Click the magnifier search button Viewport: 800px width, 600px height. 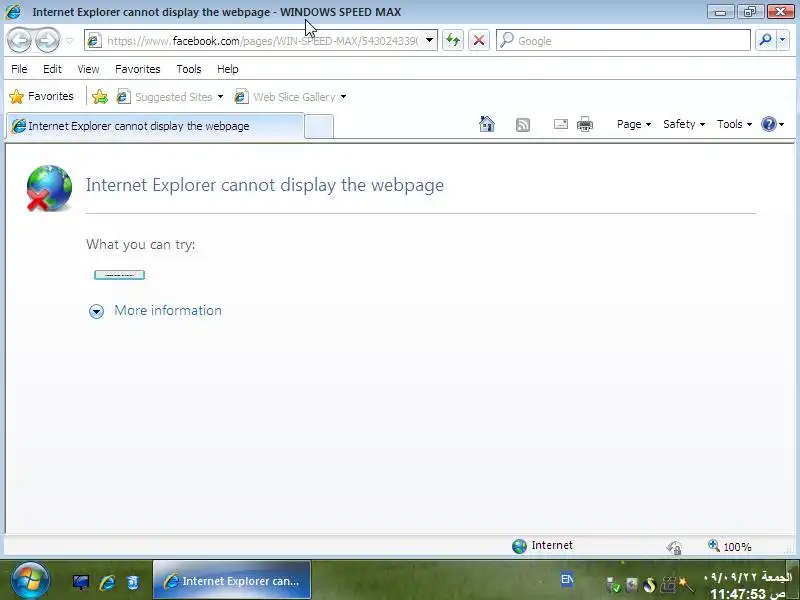(765, 40)
